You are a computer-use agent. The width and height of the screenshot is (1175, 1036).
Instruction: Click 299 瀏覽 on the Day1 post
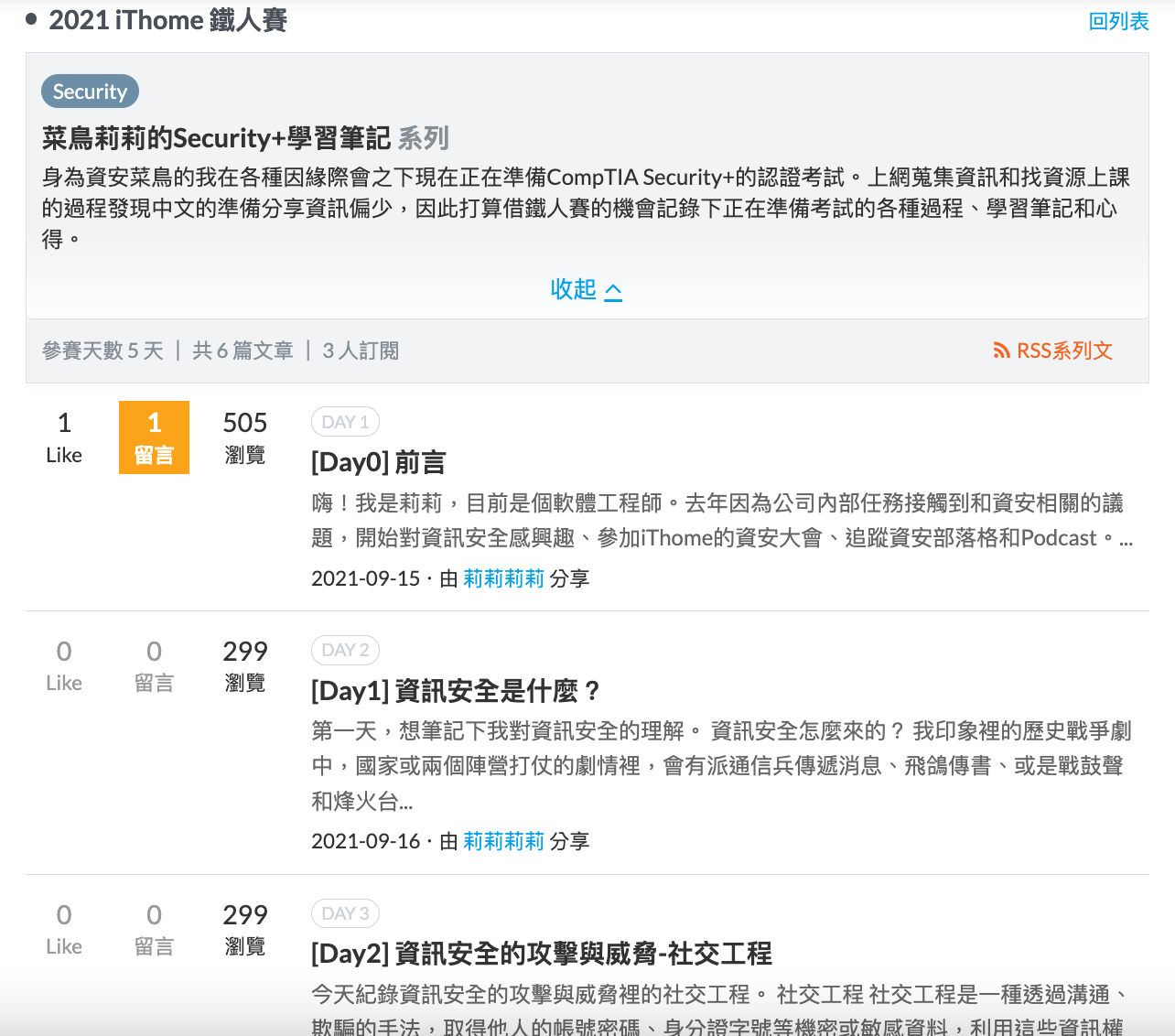245,665
